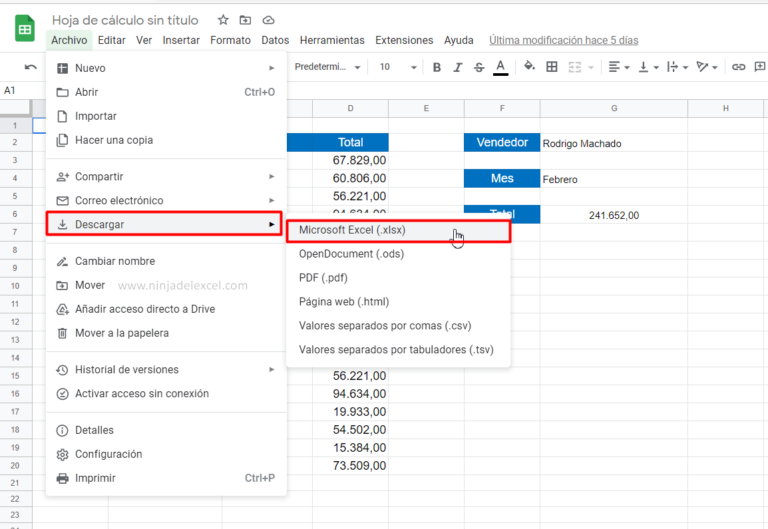Download as tab-separated values (.tsv)

click(398, 350)
